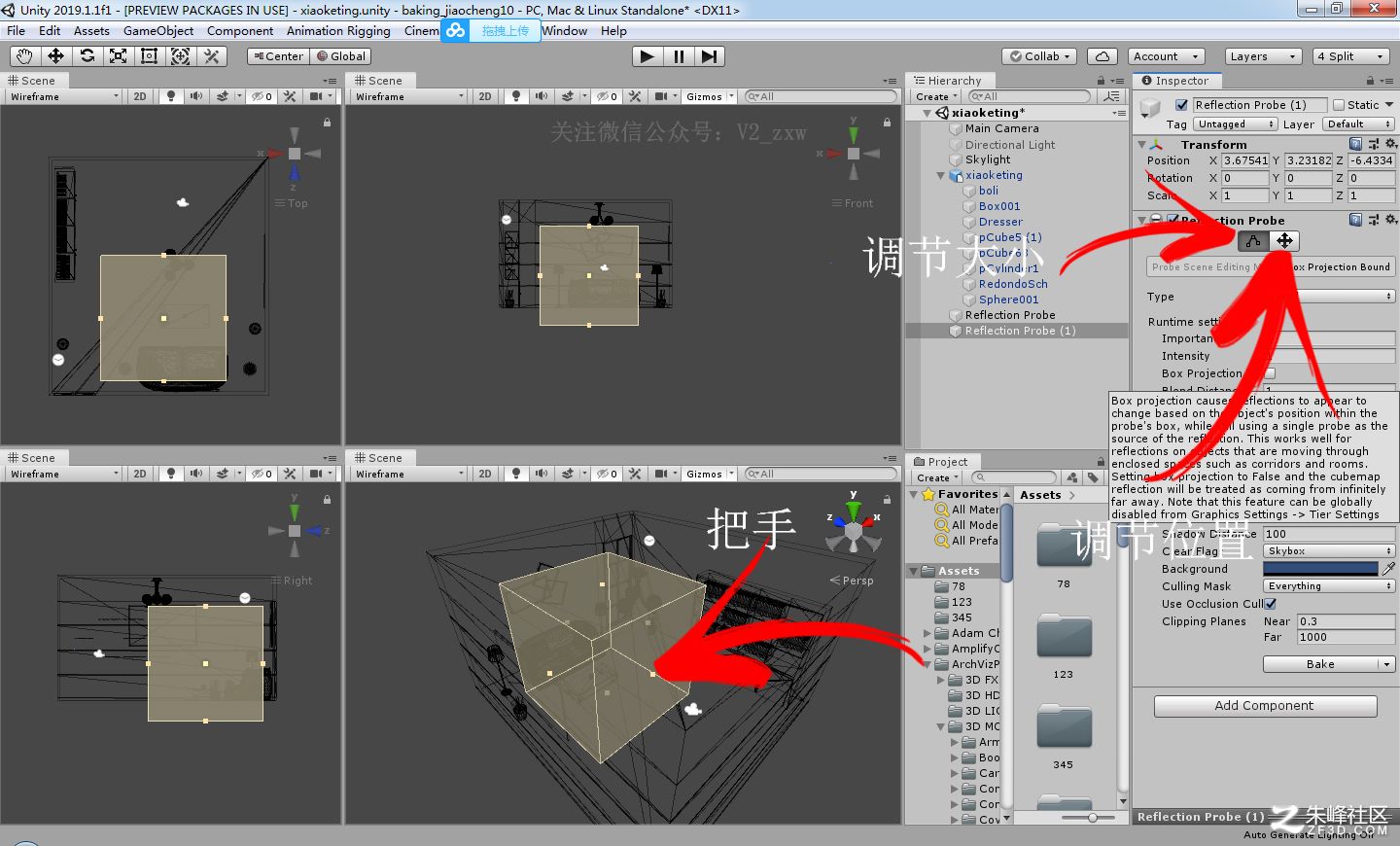Viewport: 1400px width, 846px height.
Task: Click the Background color swatch
Action: [1320, 568]
